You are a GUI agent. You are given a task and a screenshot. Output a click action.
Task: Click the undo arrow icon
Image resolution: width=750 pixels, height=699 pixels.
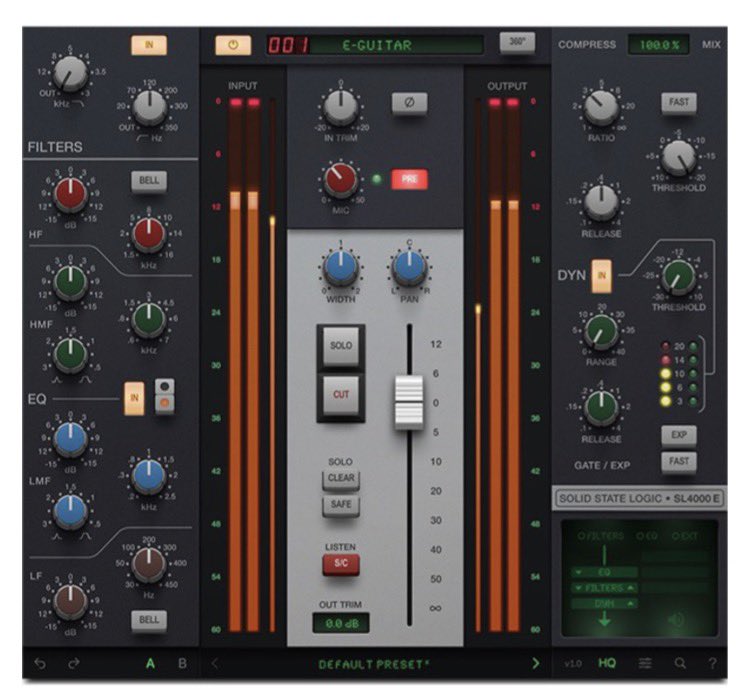41,663
